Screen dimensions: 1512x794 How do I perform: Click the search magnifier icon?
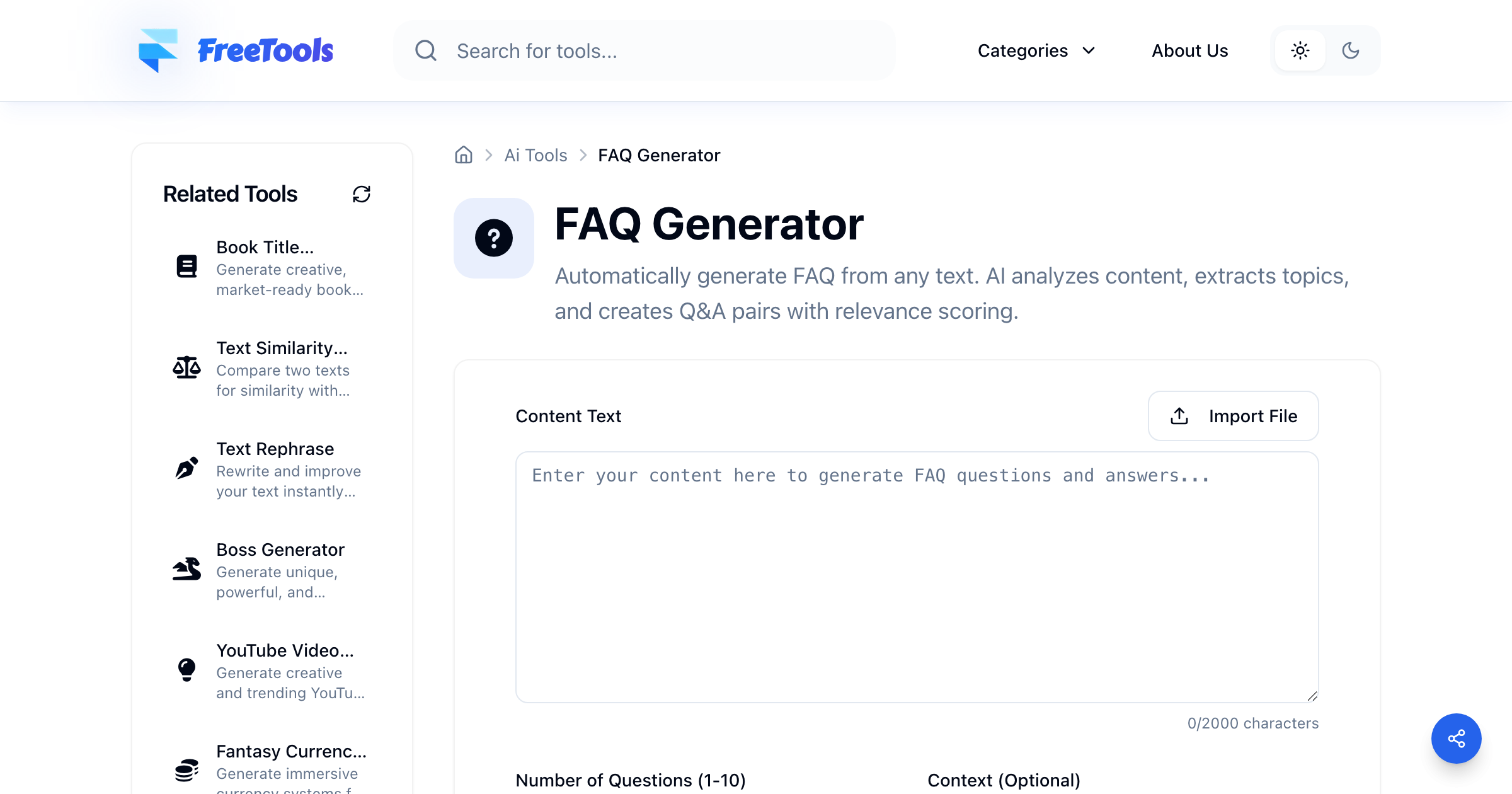pos(426,50)
